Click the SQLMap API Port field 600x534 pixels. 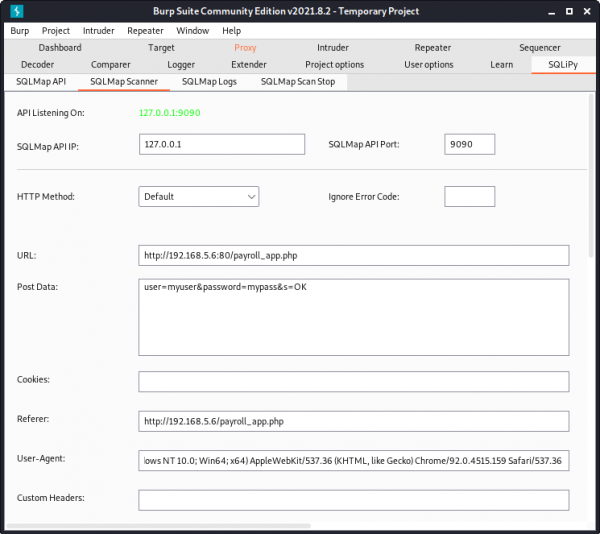click(469, 145)
